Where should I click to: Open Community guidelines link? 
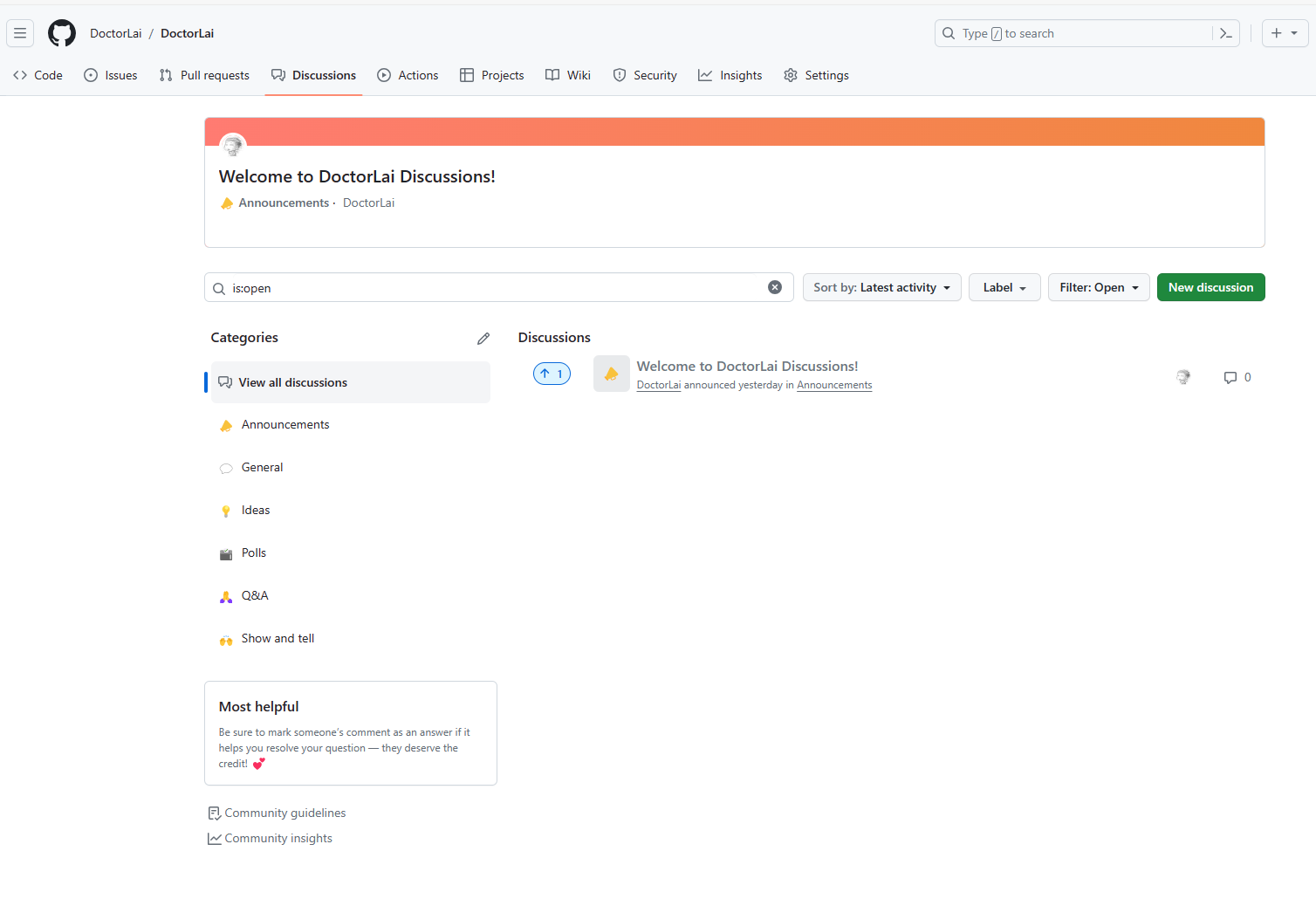coord(277,813)
